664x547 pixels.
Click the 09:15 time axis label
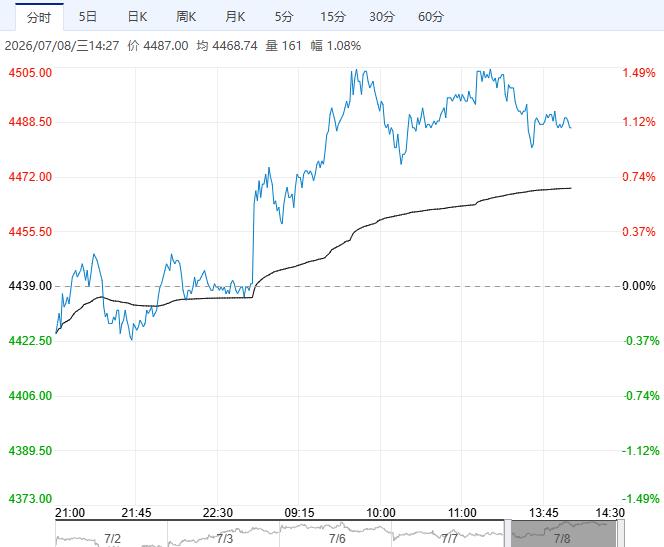click(x=299, y=513)
